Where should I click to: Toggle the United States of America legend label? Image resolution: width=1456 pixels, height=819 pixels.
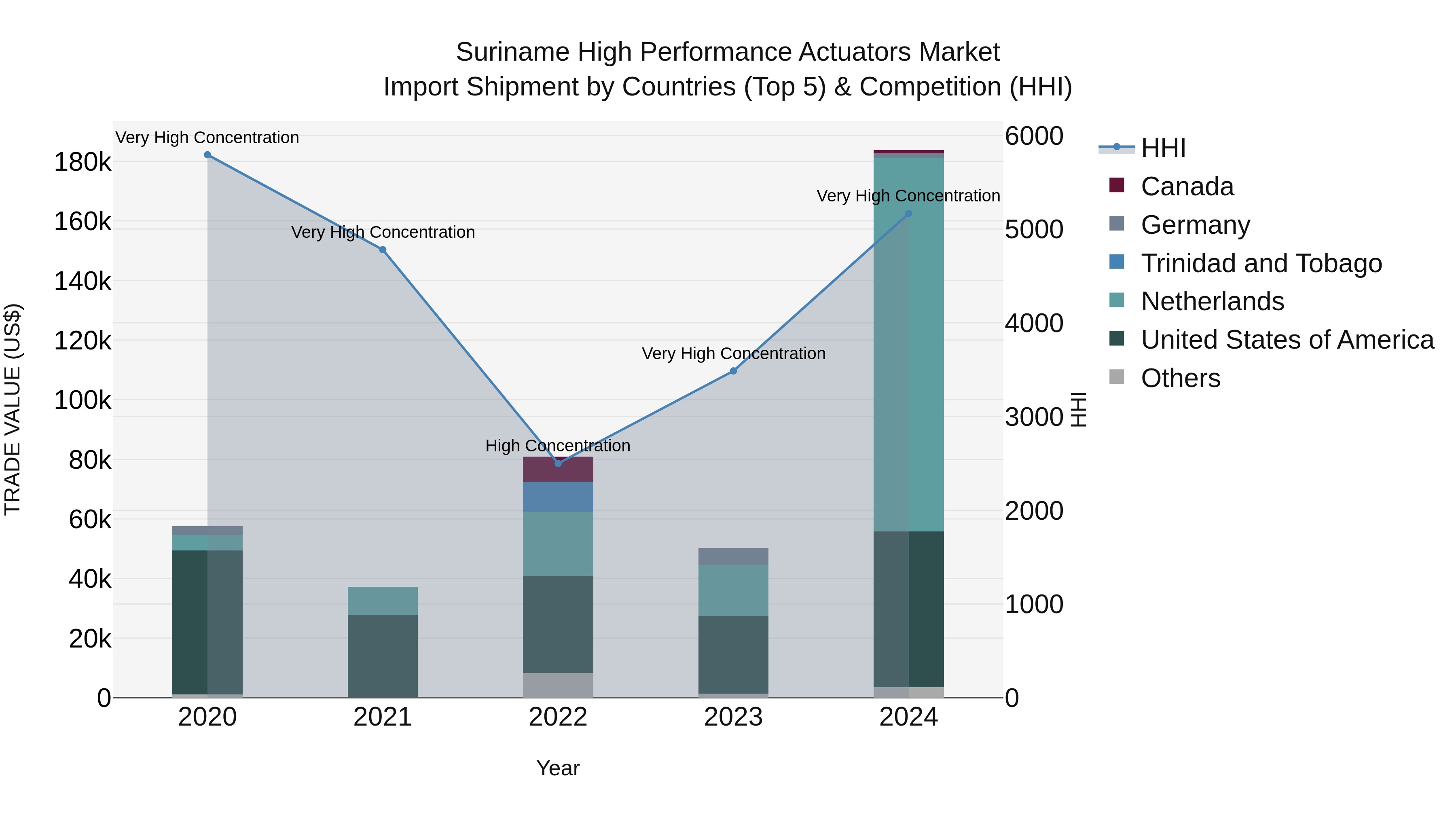pyautogui.click(x=1288, y=340)
